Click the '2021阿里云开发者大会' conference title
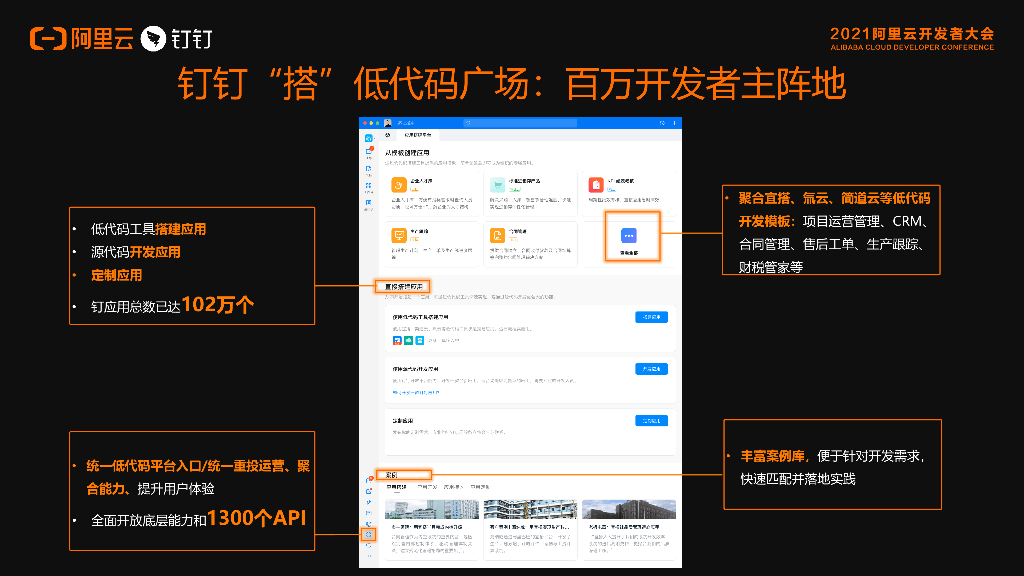Viewport: 1024px width, 576px height. click(x=912, y=34)
